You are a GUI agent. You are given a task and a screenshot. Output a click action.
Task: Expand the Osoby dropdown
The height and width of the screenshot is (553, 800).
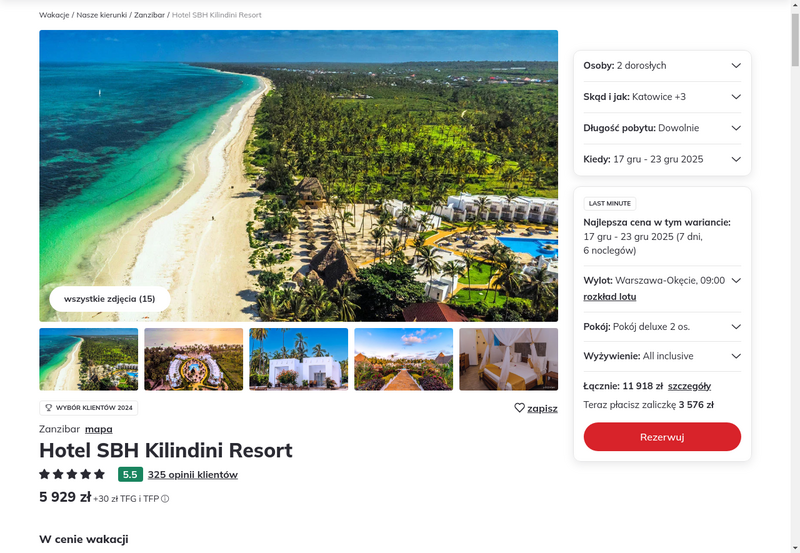pos(662,65)
